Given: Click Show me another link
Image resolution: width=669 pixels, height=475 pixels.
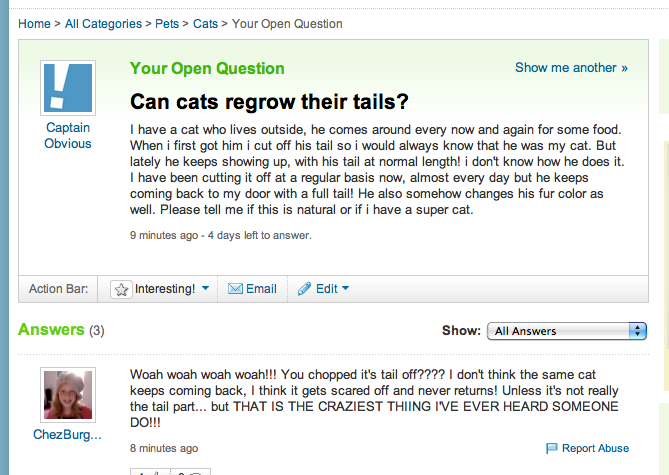Looking at the screenshot, I should pos(571,67).
